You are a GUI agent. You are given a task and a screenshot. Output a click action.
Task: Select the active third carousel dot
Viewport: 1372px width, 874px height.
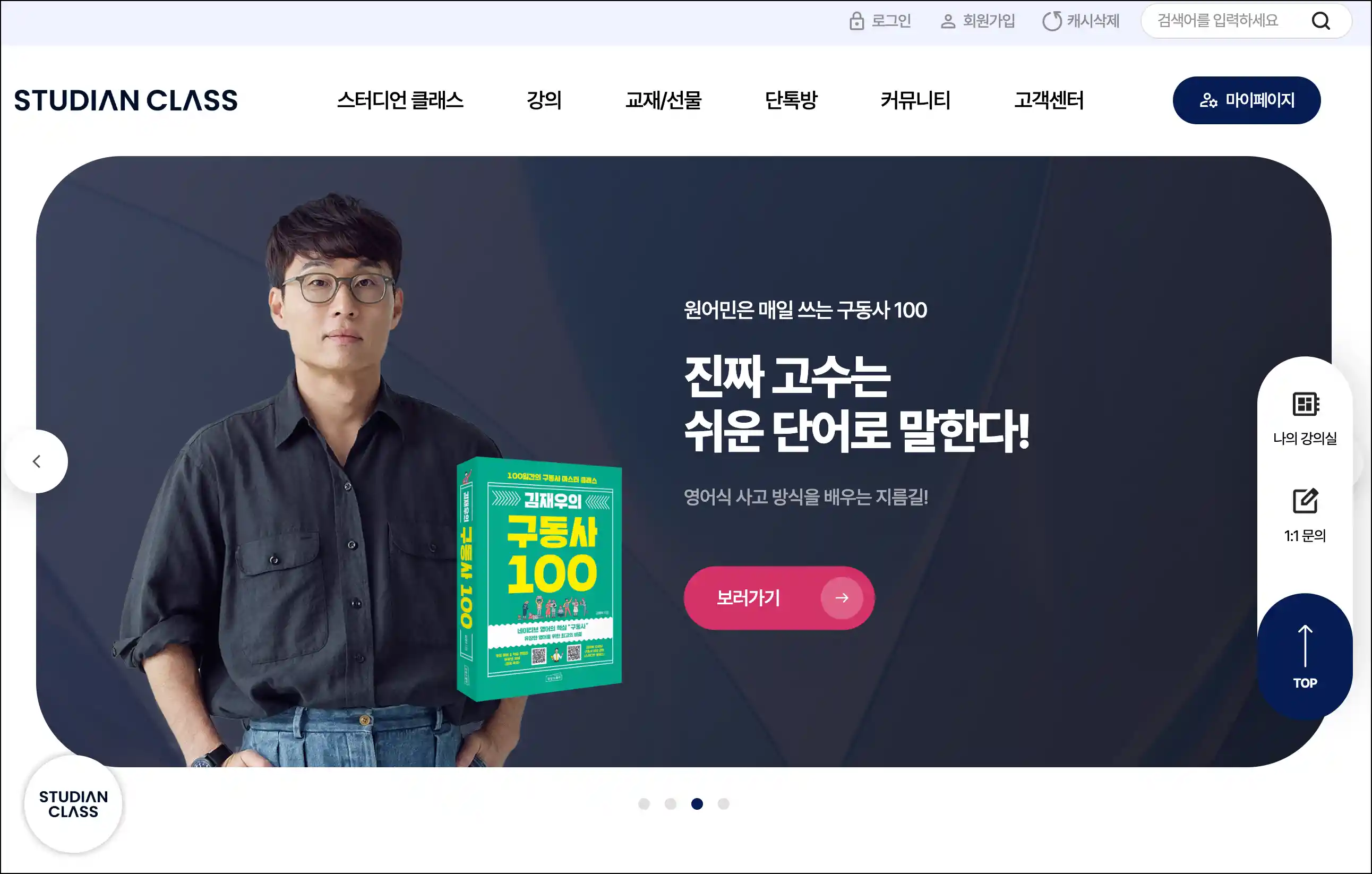click(697, 803)
